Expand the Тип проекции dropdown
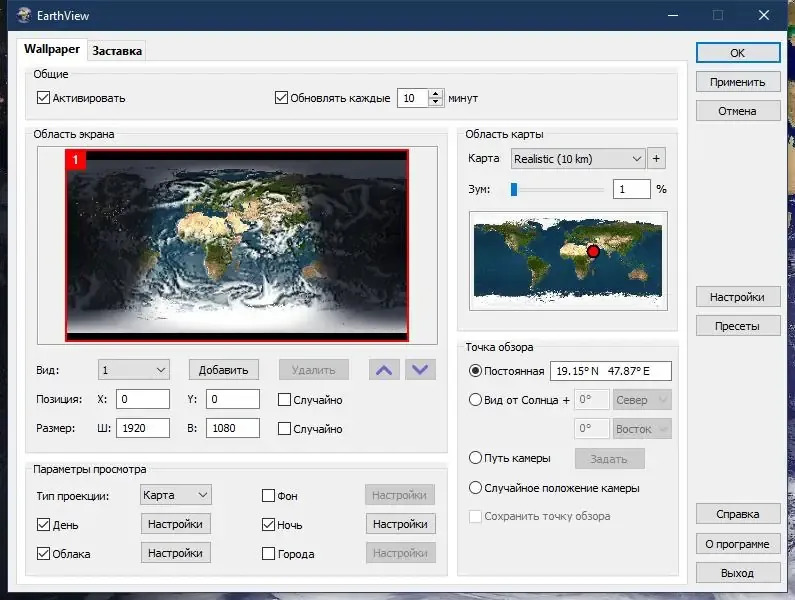795x600 pixels. coord(175,494)
